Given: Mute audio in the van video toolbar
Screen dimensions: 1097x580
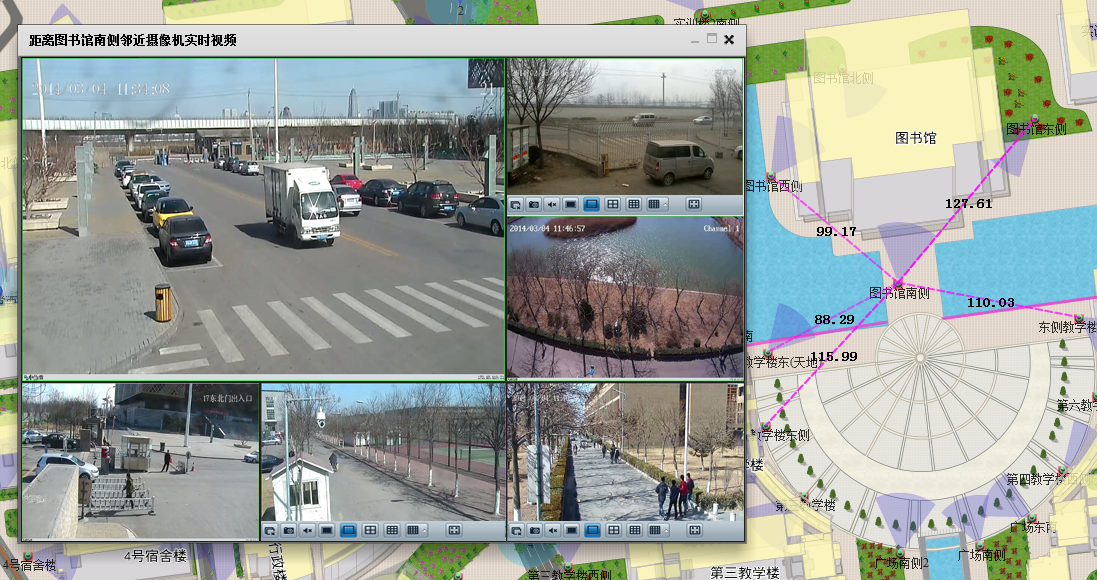Looking at the screenshot, I should [552, 204].
